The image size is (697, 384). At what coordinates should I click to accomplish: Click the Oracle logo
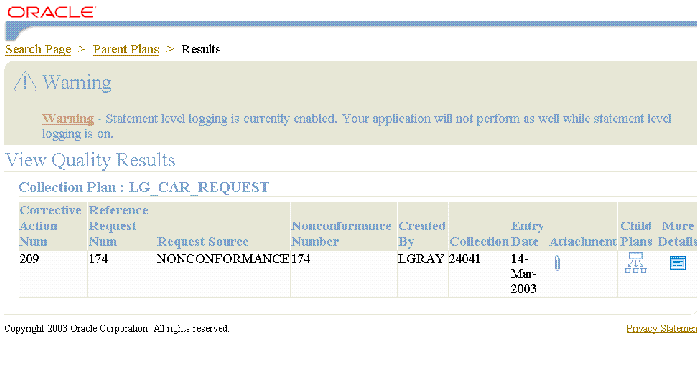(52, 12)
